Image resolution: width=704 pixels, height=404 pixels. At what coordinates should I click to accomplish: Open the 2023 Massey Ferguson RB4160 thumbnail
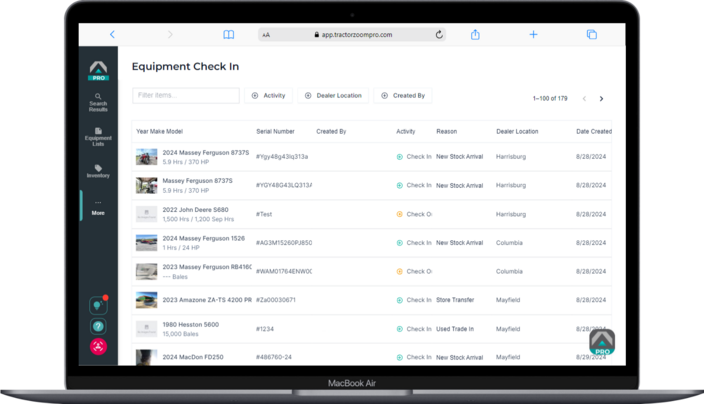146,272
